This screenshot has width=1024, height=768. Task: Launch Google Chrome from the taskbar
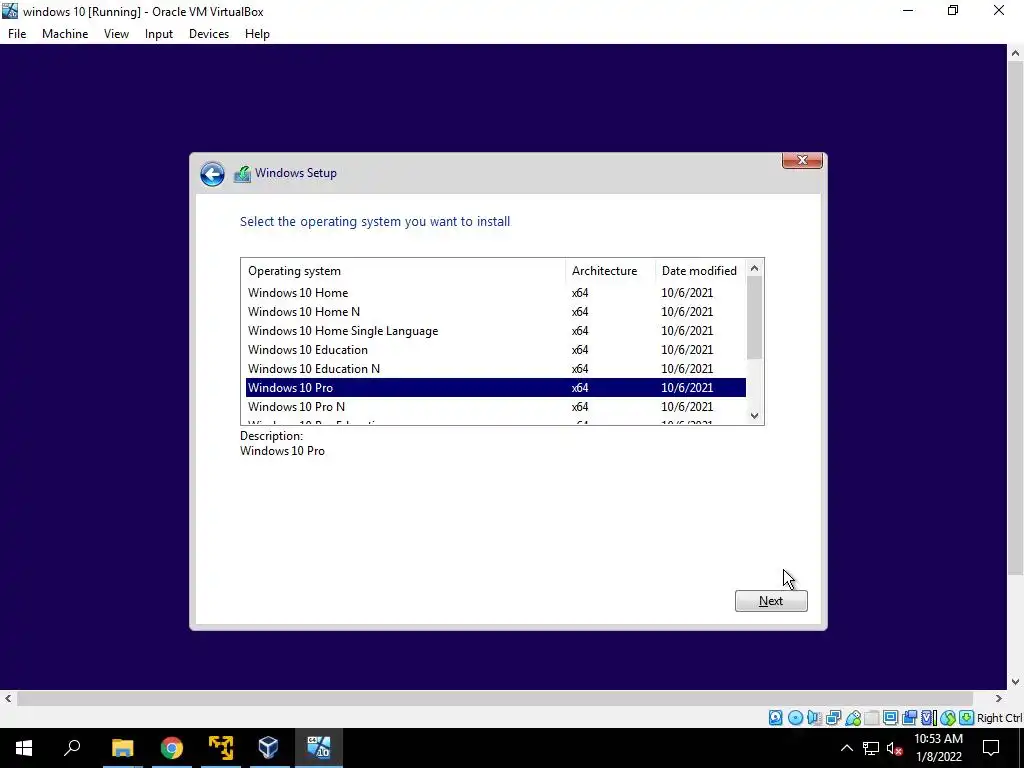171,747
